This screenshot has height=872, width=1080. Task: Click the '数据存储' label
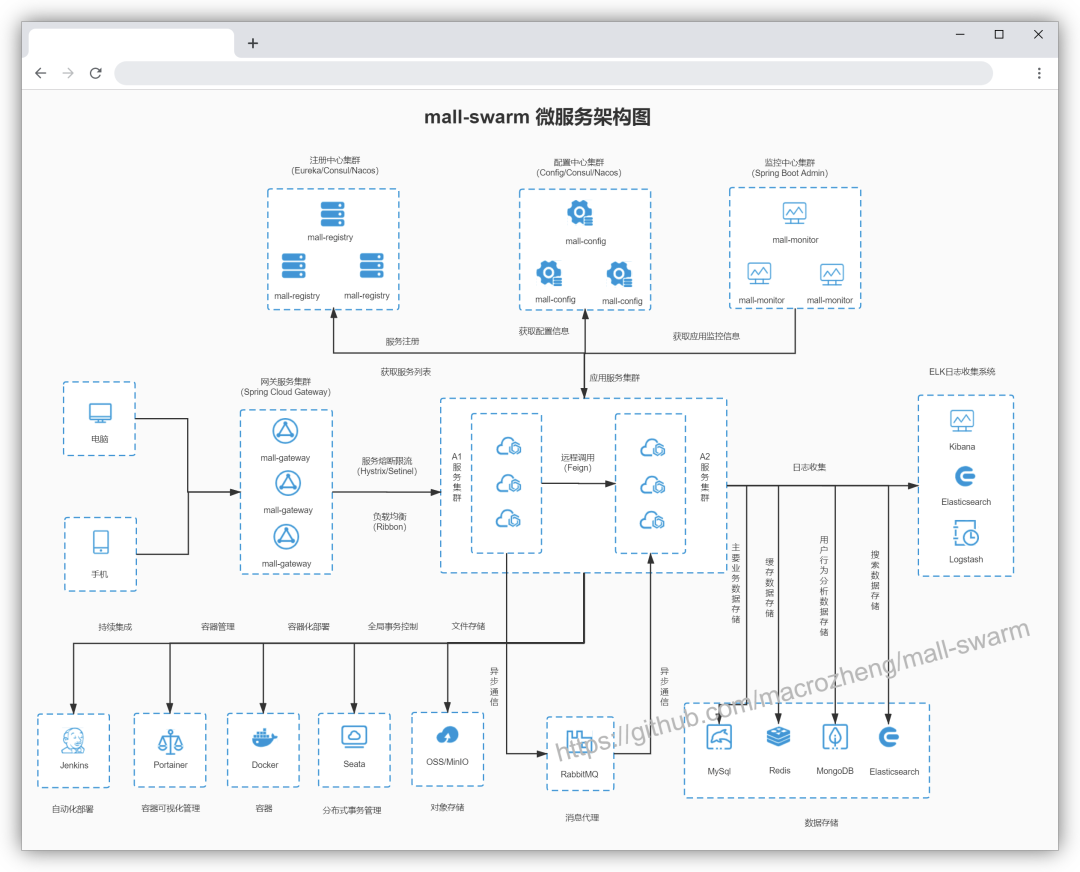click(x=821, y=823)
